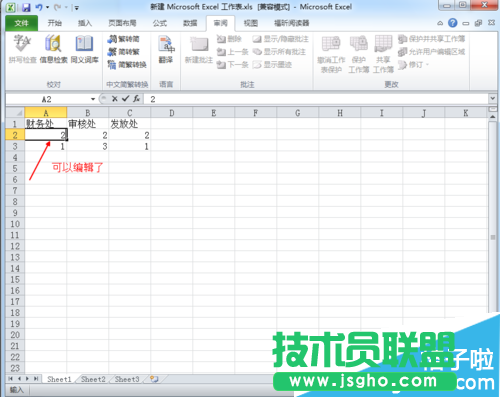Select the 审阅 (Review) ribbon tab
This screenshot has width=500, height=397.
point(220,23)
